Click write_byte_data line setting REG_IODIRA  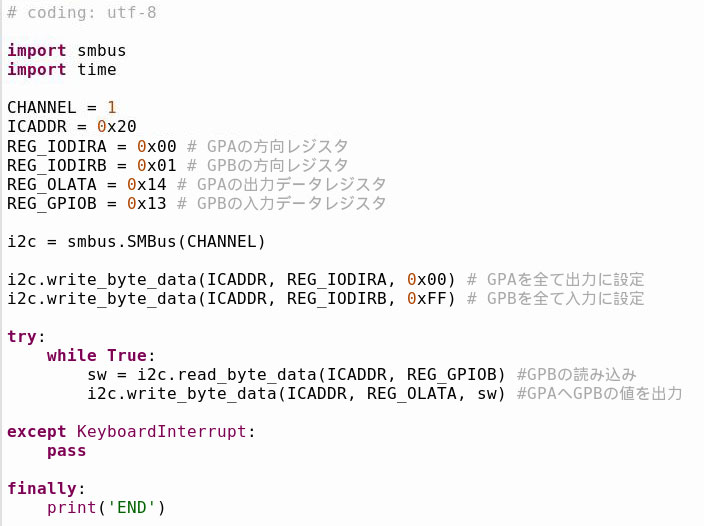(231, 280)
